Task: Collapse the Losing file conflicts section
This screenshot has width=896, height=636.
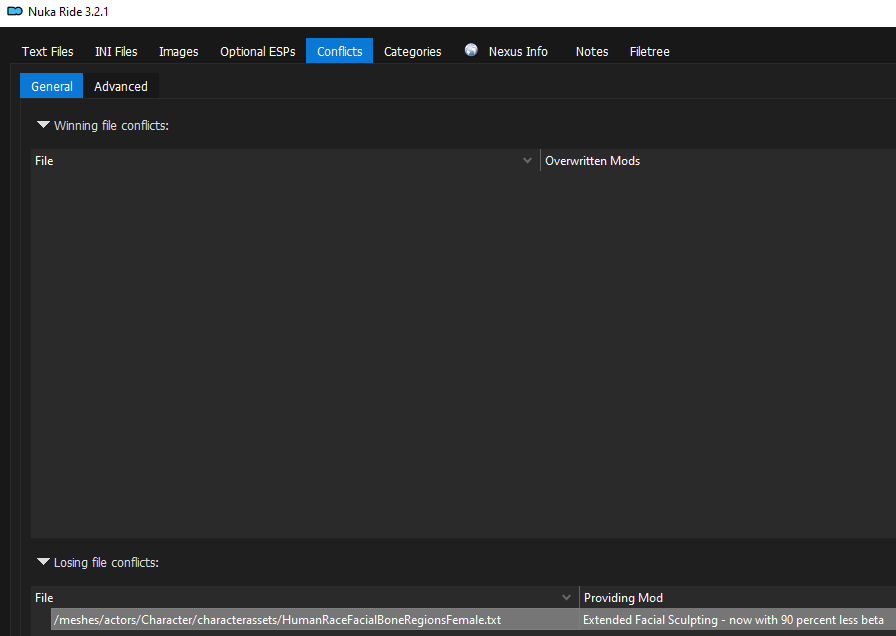Action: coord(43,562)
